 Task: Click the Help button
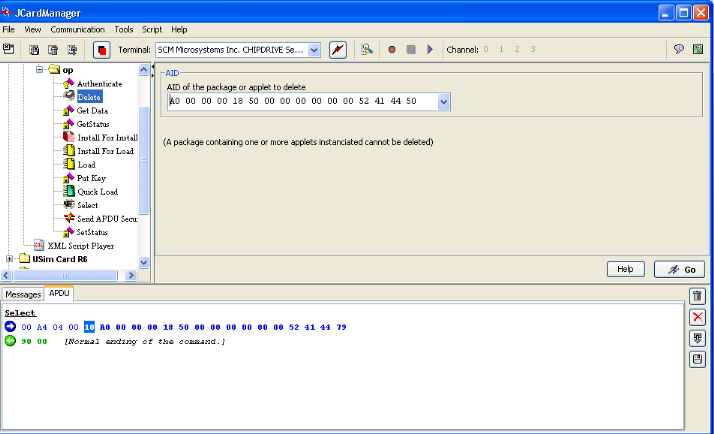click(625, 269)
